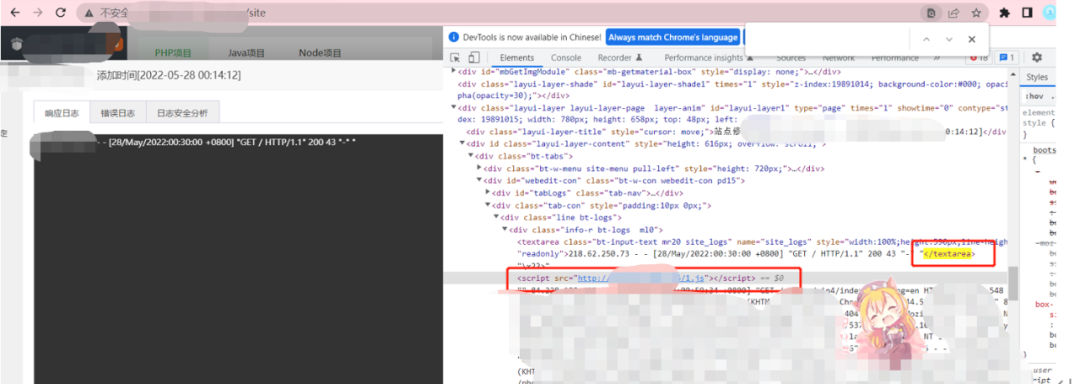Jump to next find result arrow
The image size is (1080, 384).
pyautogui.click(x=949, y=40)
